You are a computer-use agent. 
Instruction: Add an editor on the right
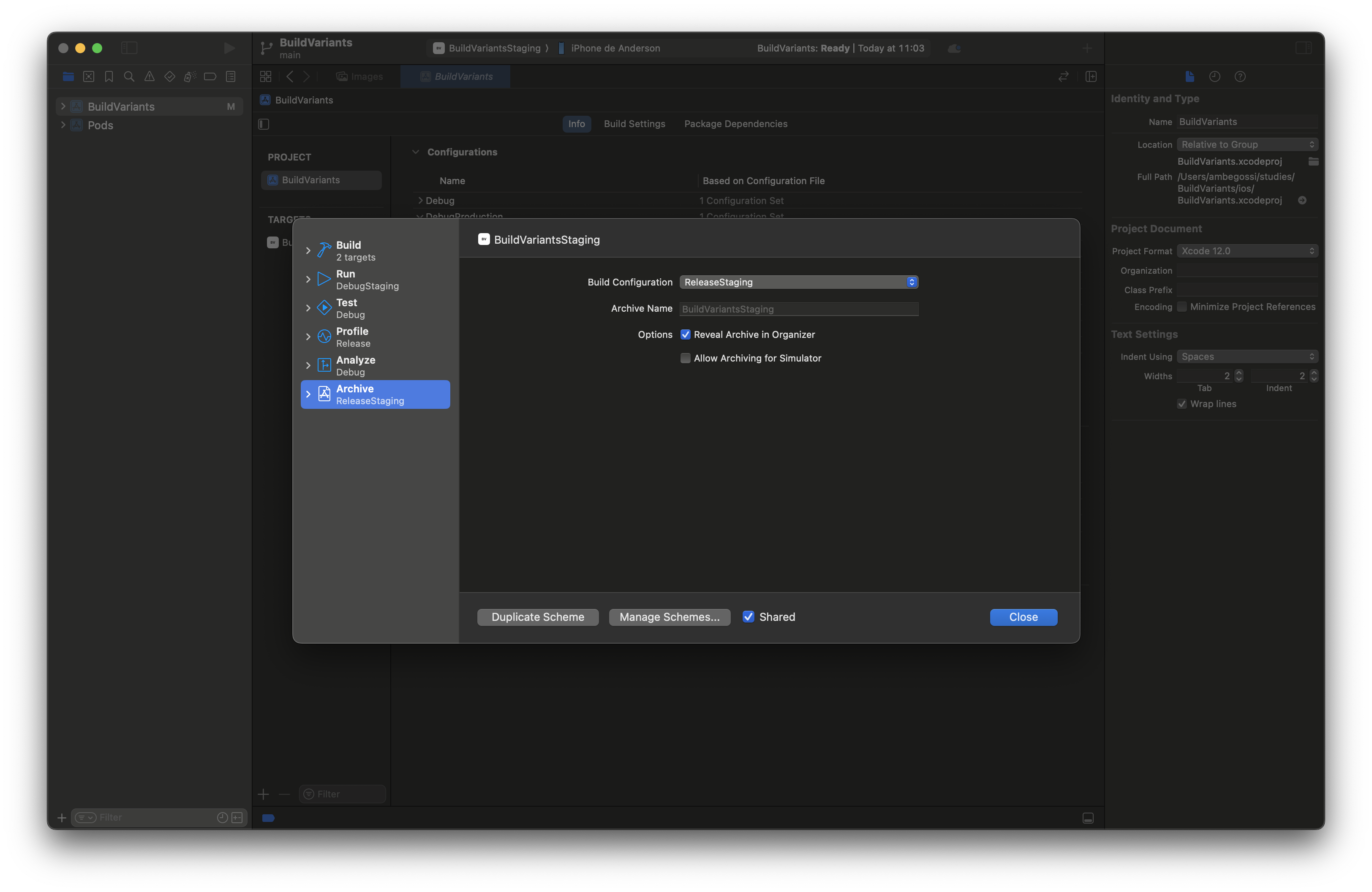[1091, 76]
